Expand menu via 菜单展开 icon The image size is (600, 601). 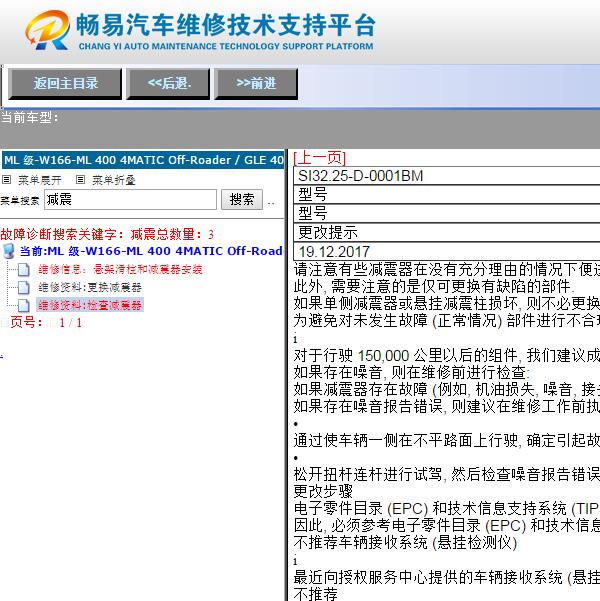7,179
